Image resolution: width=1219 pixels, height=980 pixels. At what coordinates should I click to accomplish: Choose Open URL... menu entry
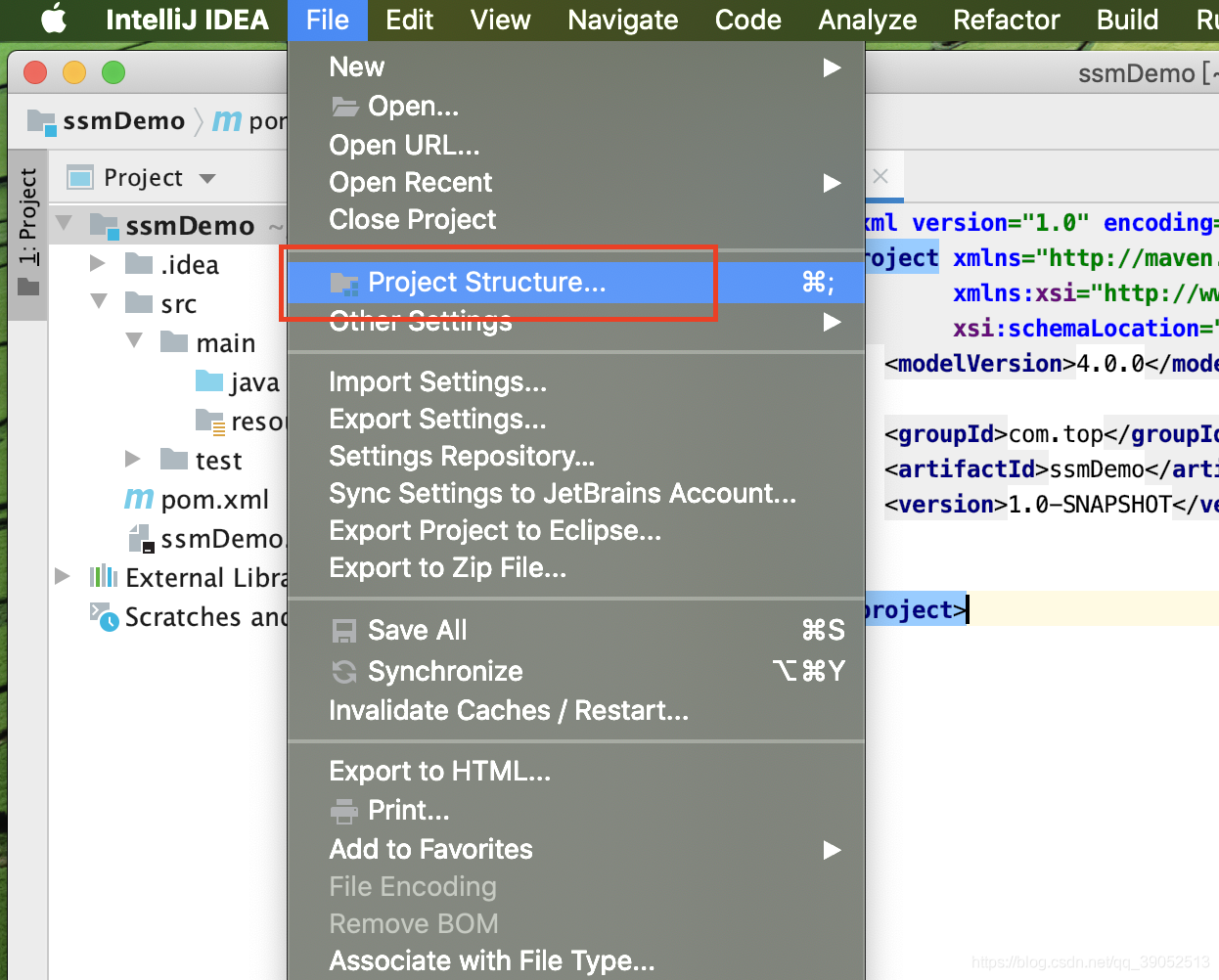pos(576,145)
